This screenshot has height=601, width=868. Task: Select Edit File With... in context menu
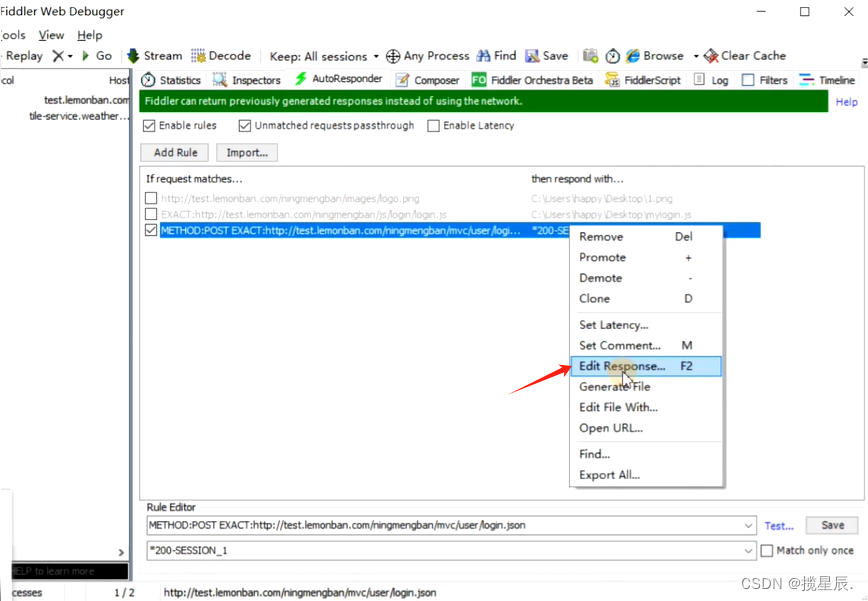(x=646, y=407)
